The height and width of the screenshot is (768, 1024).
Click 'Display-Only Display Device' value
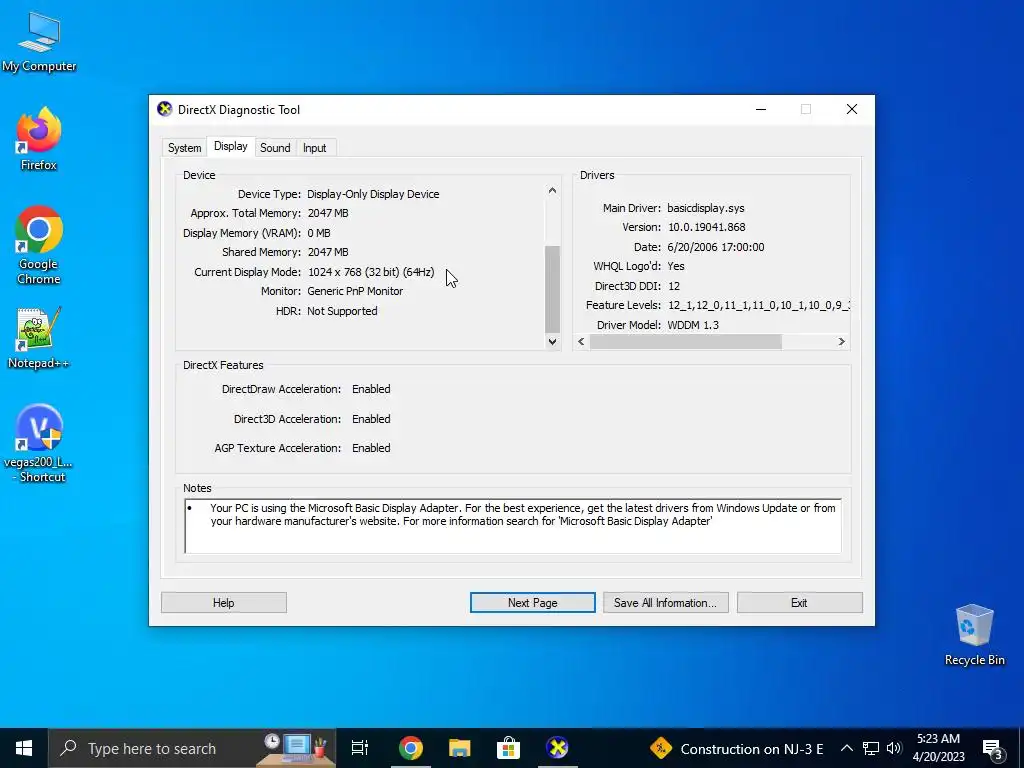pyautogui.click(x=373, y=194)
